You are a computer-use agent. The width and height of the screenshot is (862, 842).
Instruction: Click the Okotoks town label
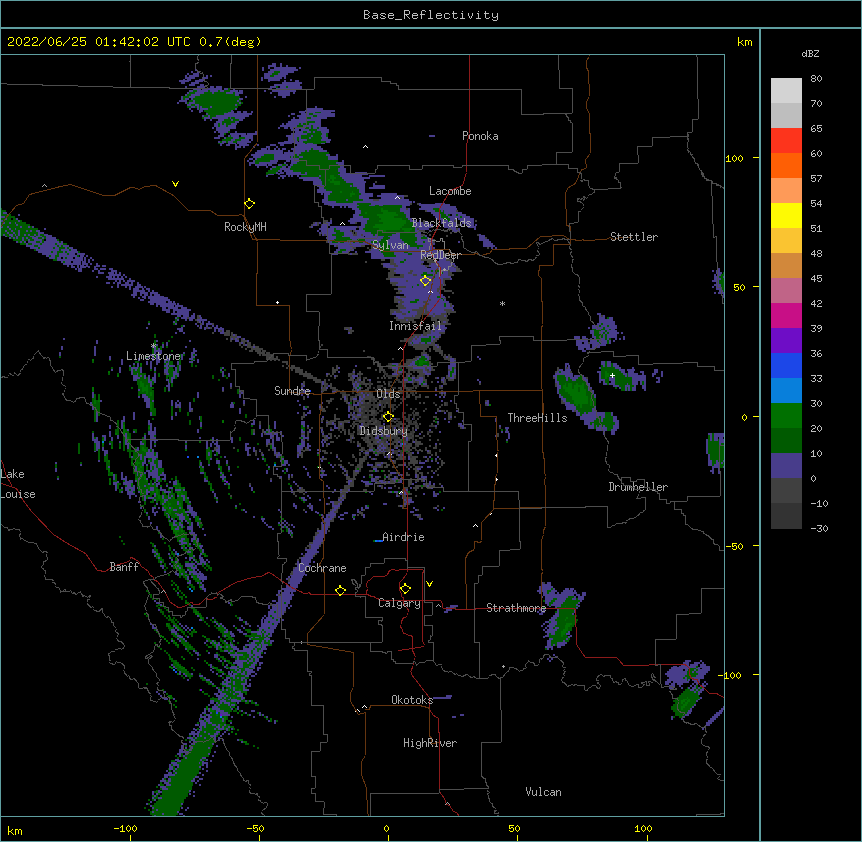click(x=412, y=700)
